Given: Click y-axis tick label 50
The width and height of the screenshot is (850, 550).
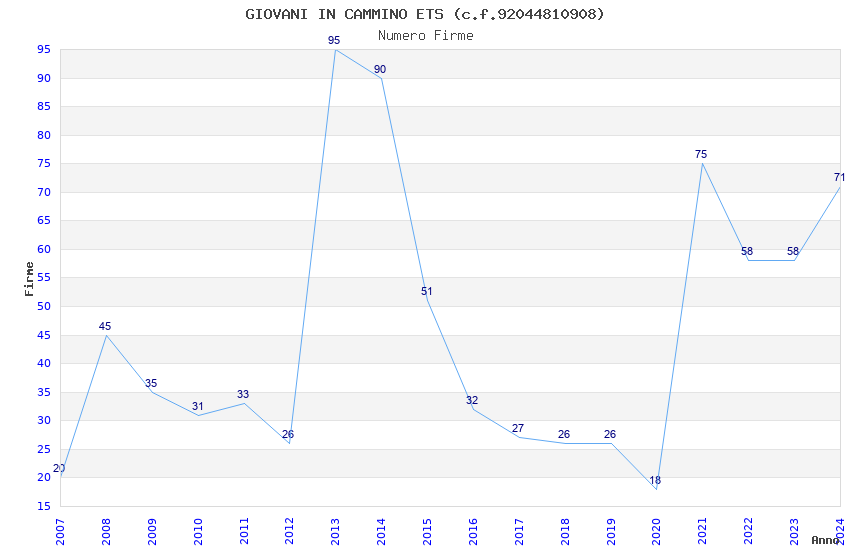Looking at the screenshot, I should (44, 306).
